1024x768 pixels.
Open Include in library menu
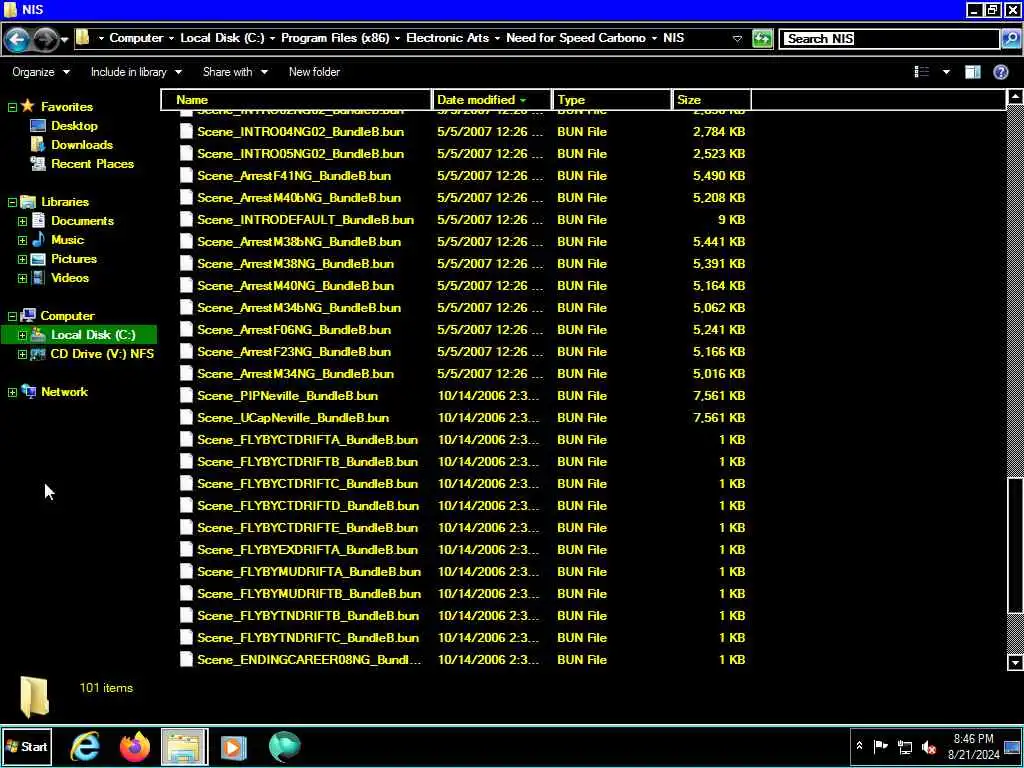point(136,72)
